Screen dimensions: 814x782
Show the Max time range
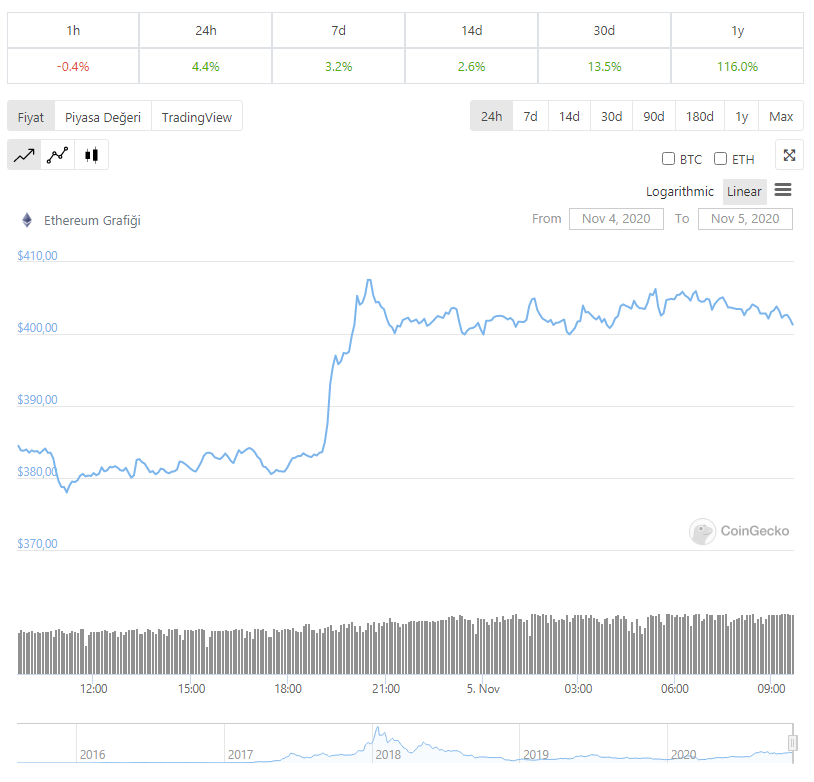[x=781, y=116]
